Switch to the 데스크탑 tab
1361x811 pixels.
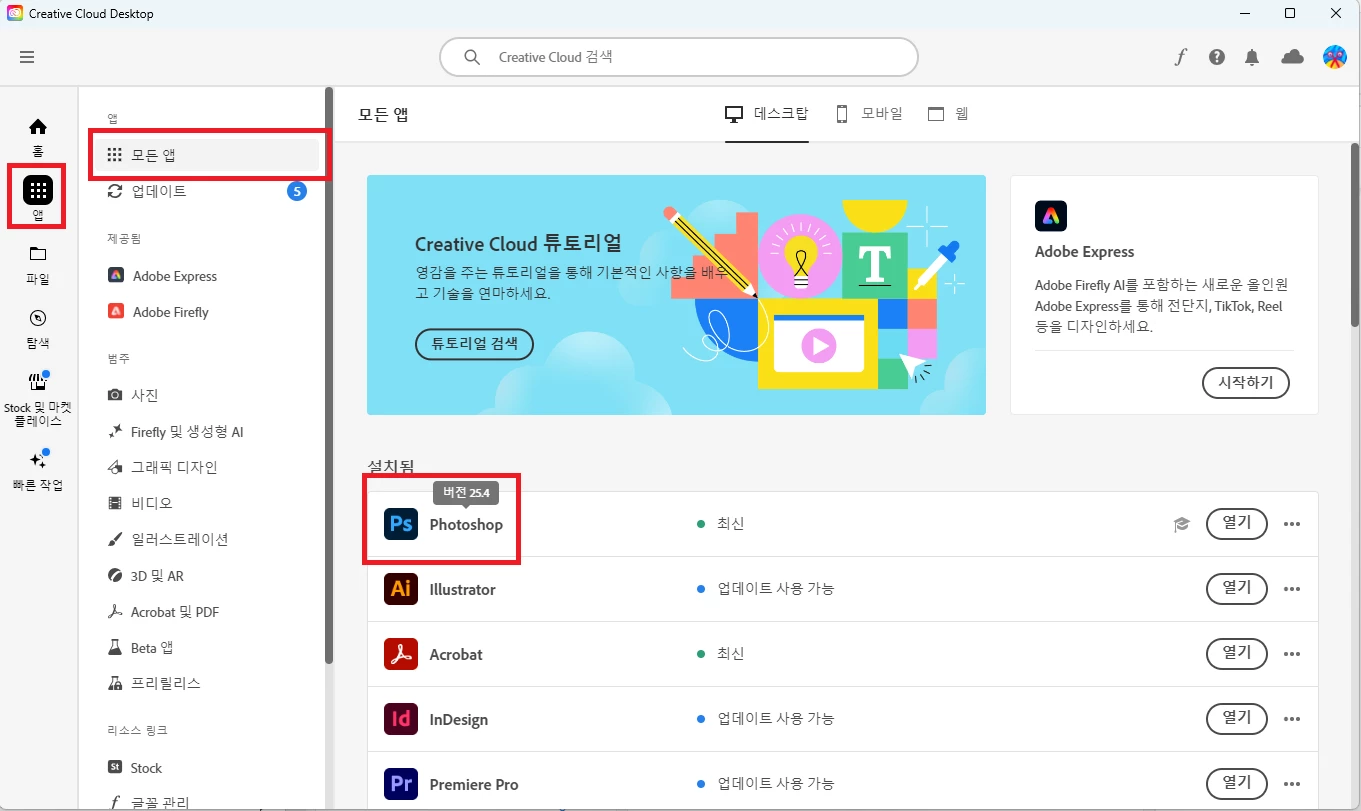[x=767, y=114]
